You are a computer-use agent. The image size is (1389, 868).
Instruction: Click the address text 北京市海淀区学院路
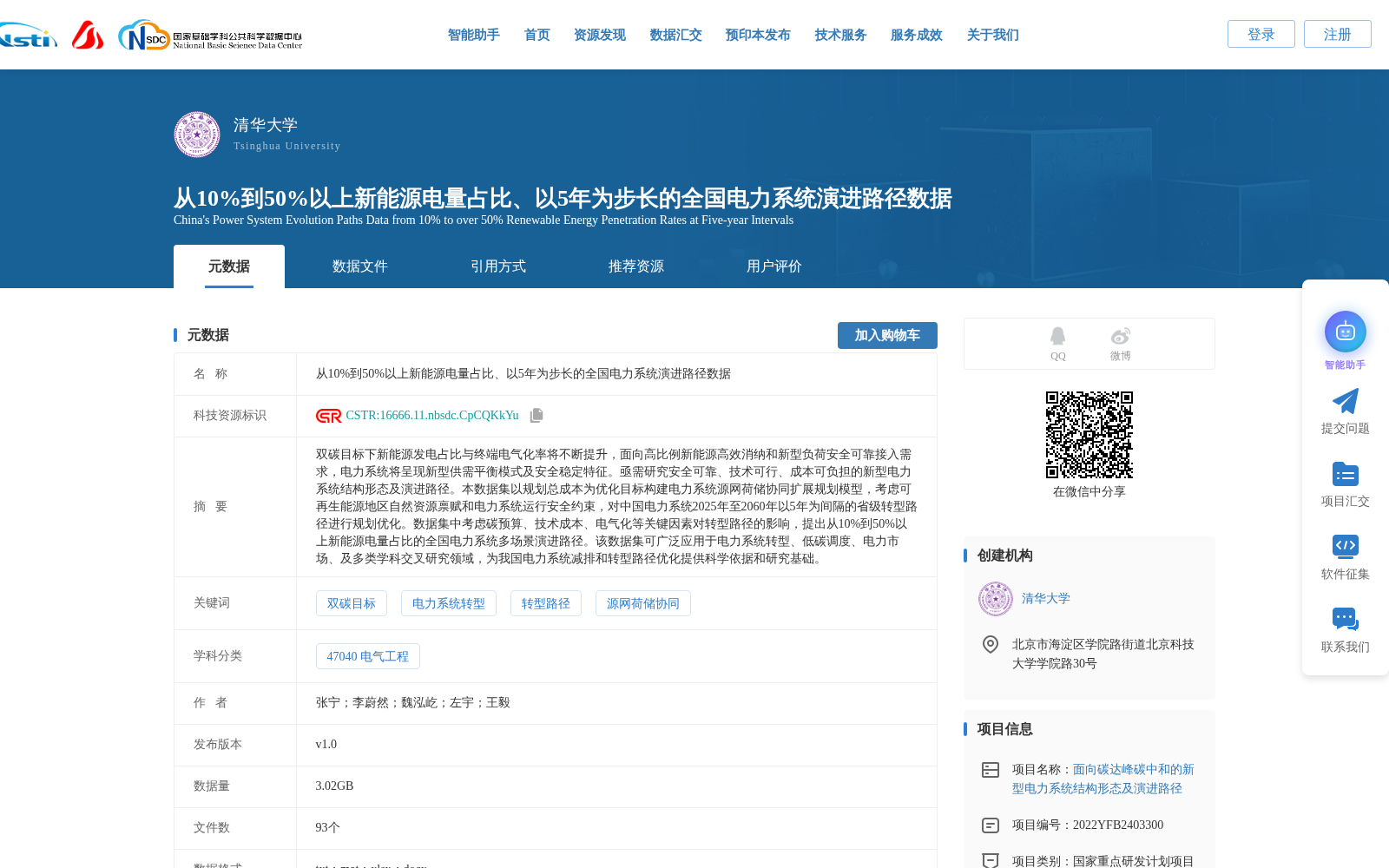tap(1103, 654)
